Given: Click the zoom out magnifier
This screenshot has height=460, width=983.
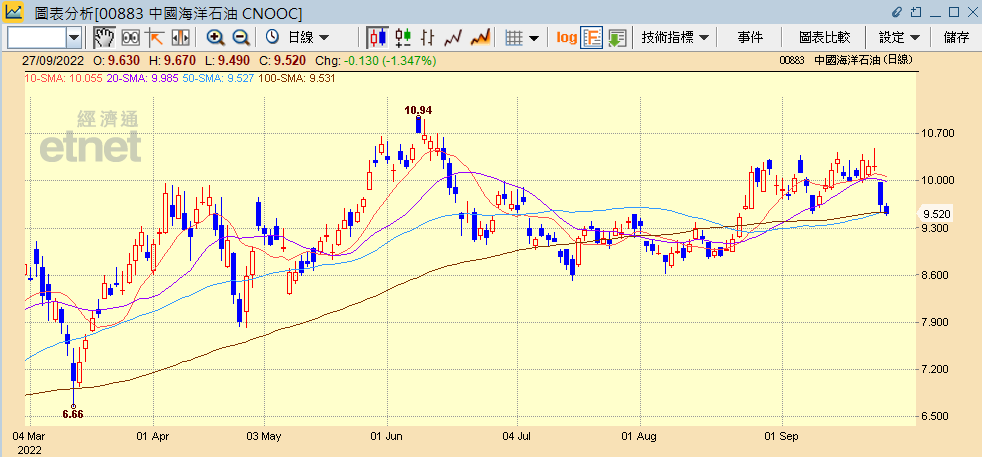Looking at the screenshot, I should [241, 37].
